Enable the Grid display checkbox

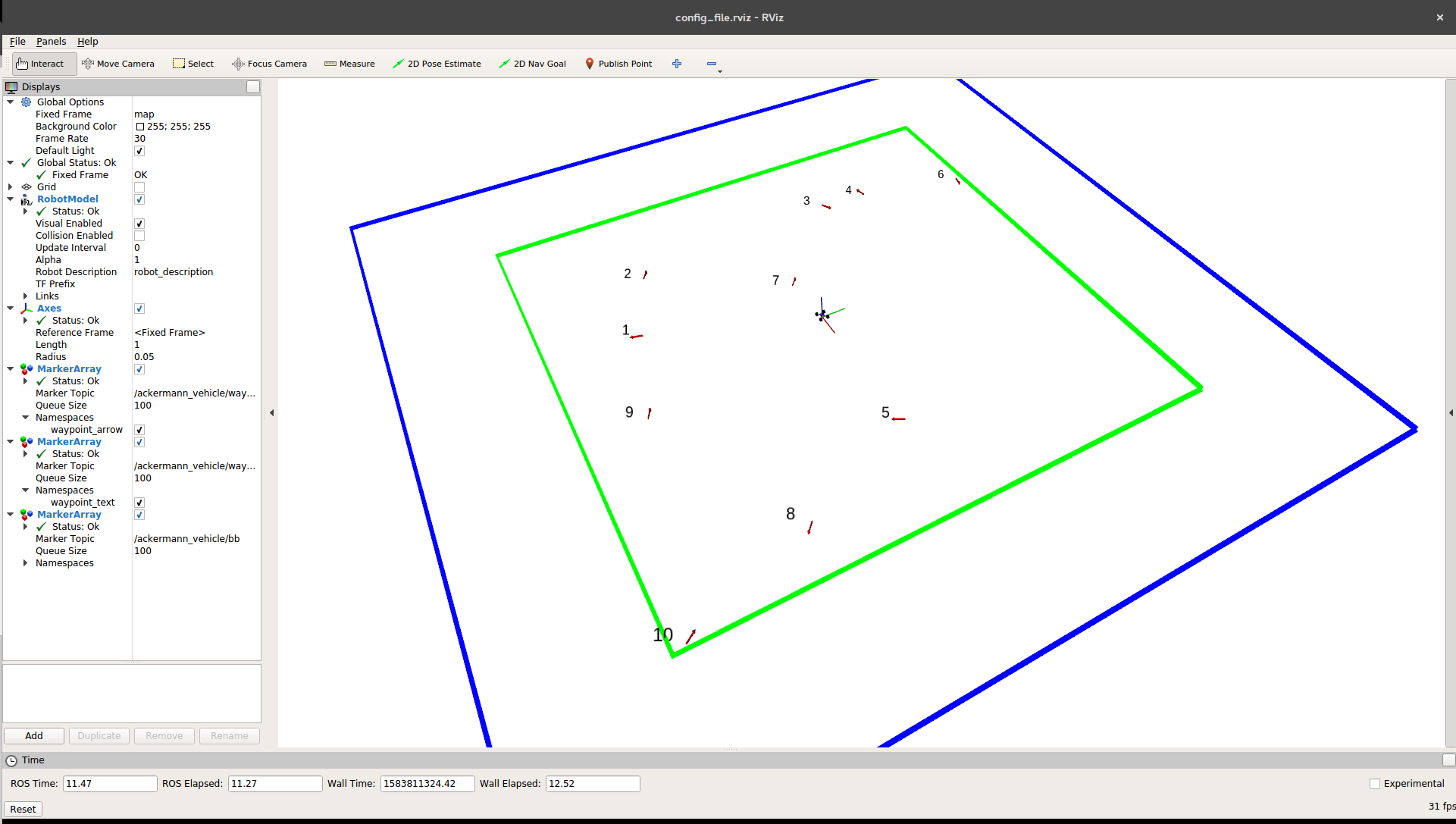[x=139, y=187]
